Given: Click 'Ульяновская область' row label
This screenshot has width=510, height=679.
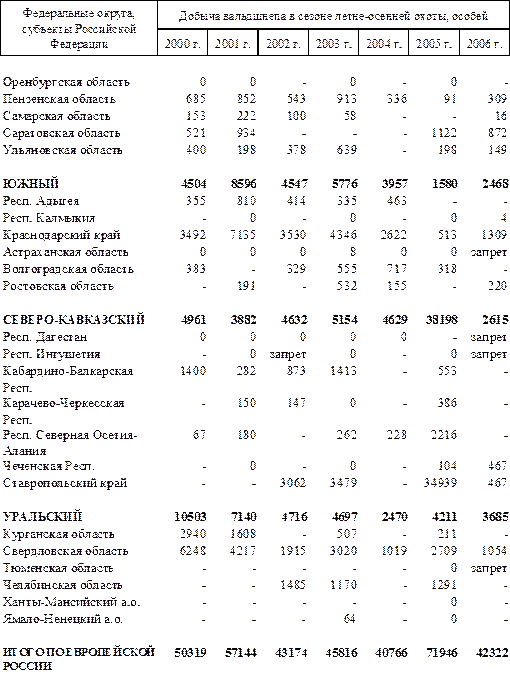Looking at the screenshot, I should point(62,150).
